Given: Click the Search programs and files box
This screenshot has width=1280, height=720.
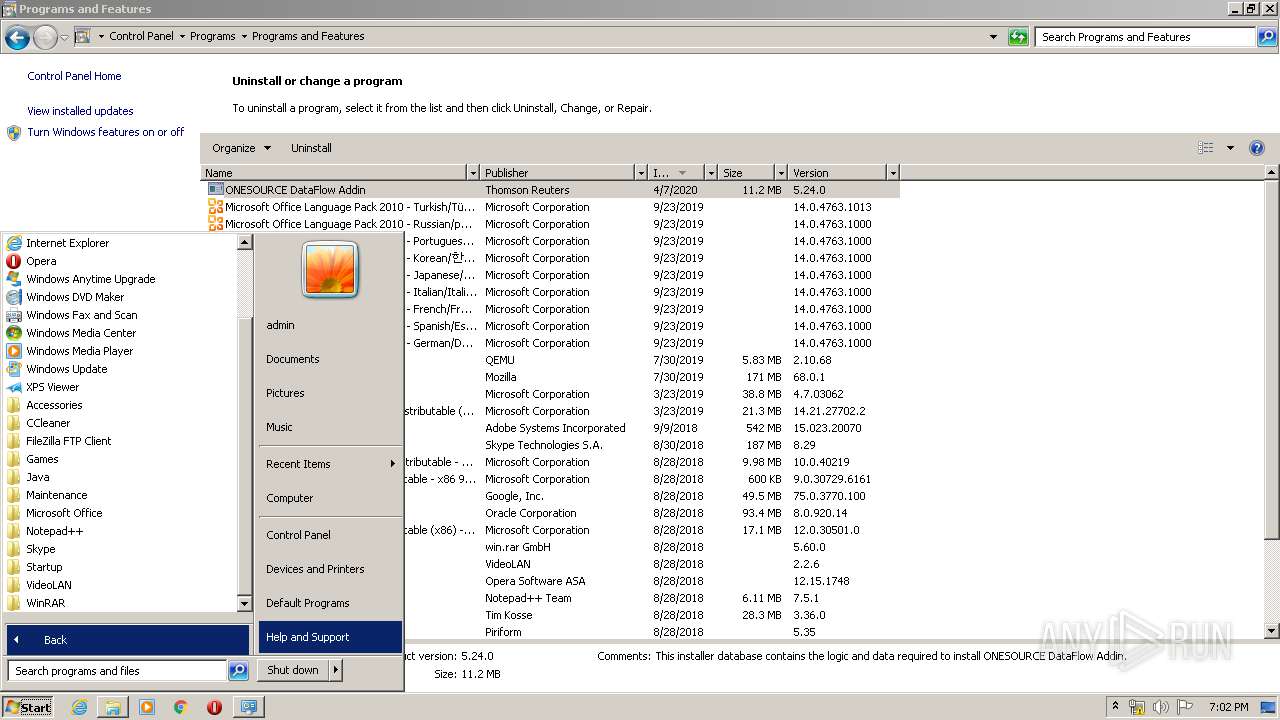Looking at the screenshot, I should pos(117,671).
